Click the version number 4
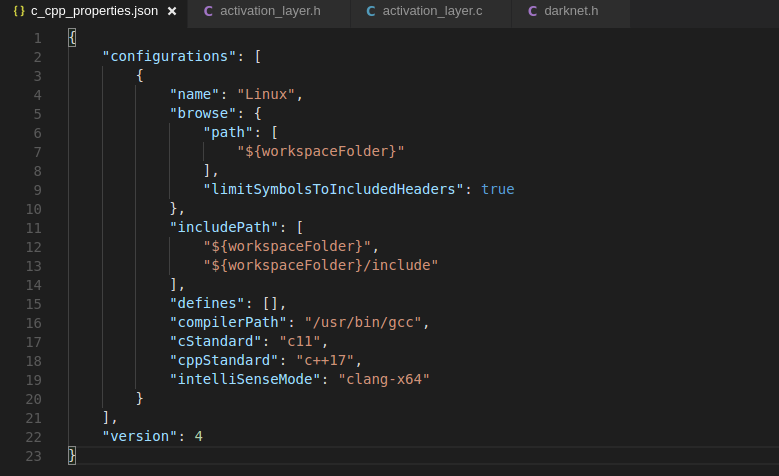The width and height of the screenshot is (779, 476). 198,436
